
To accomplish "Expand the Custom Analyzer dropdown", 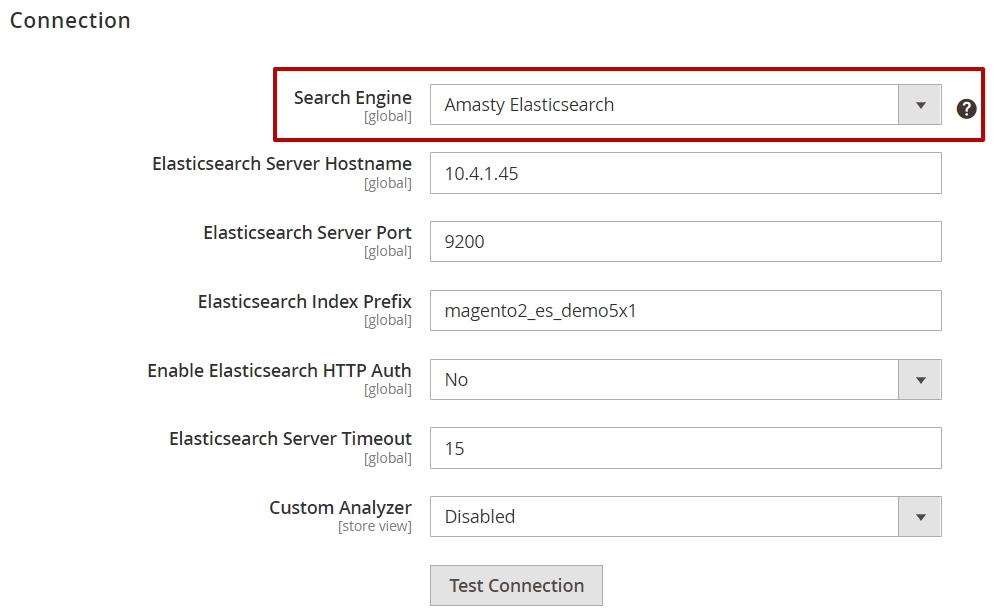I will click(x=685, y=516).
